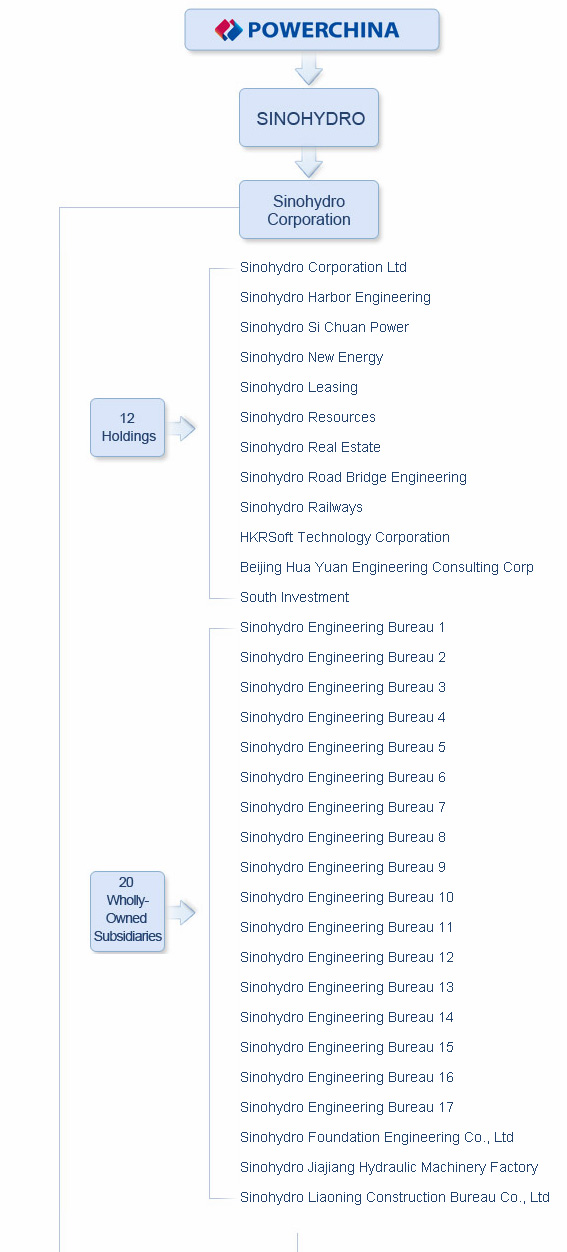Click the arrow beside 20 Wholly-Owned Subsidiaries
This screenshot has width=567, height=1252.
pos(181,912)
